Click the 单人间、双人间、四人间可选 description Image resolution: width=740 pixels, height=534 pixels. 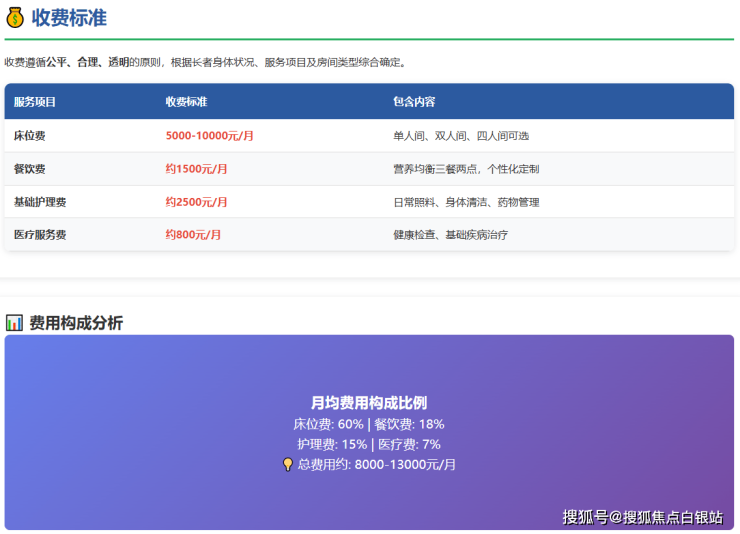461,136
